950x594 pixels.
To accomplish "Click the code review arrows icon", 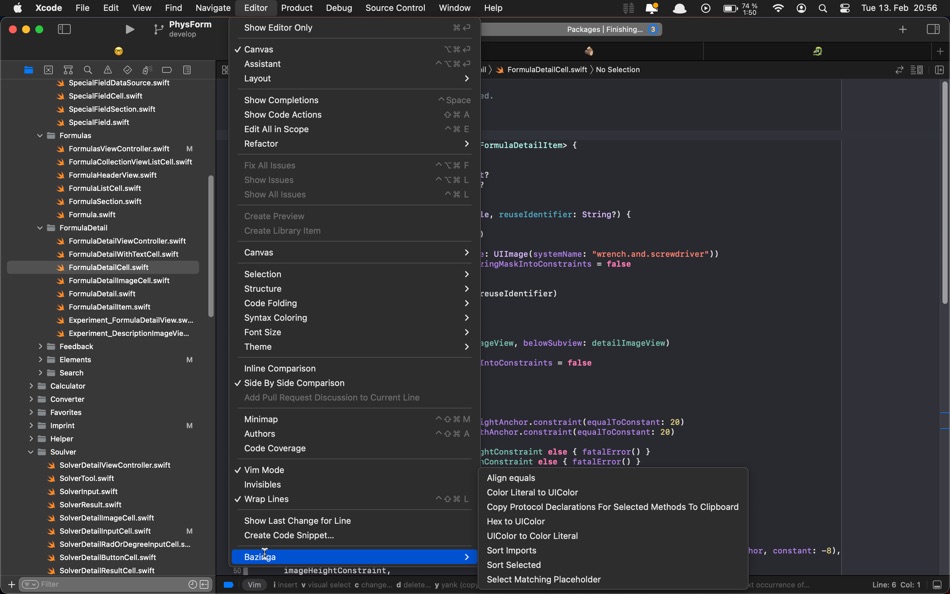I will [x=899, y=70].
